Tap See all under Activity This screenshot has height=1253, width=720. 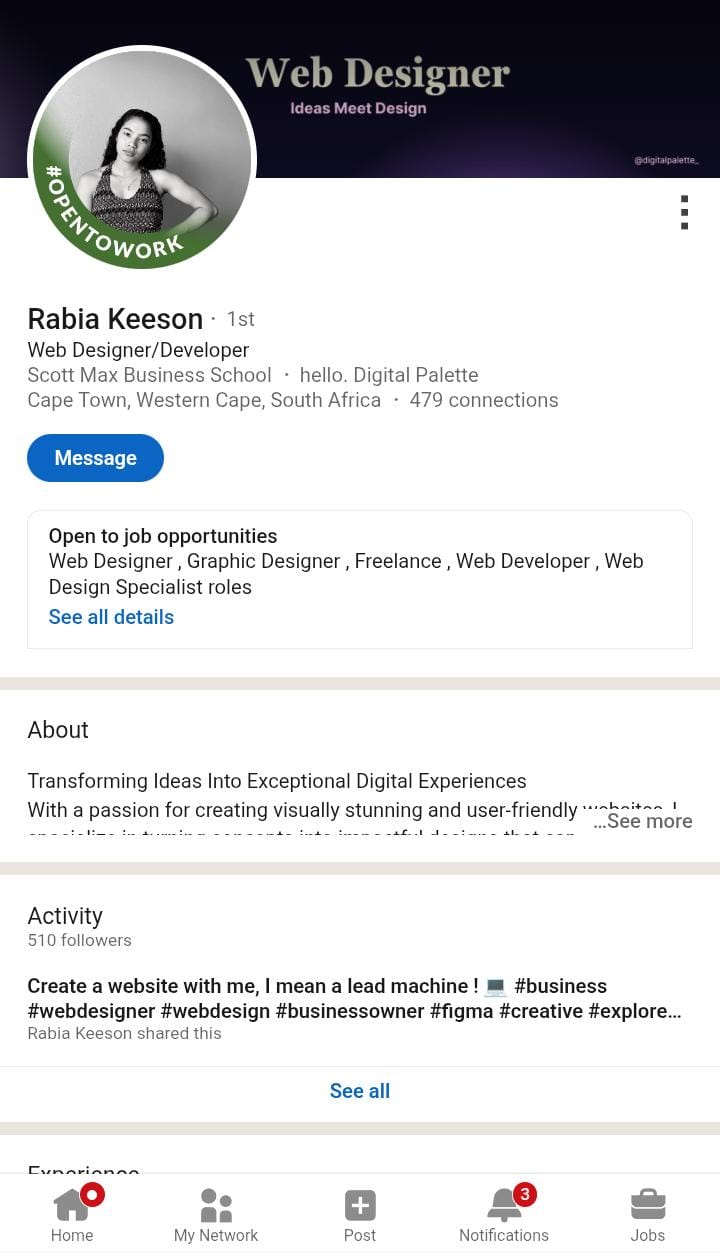(360, 1091)
